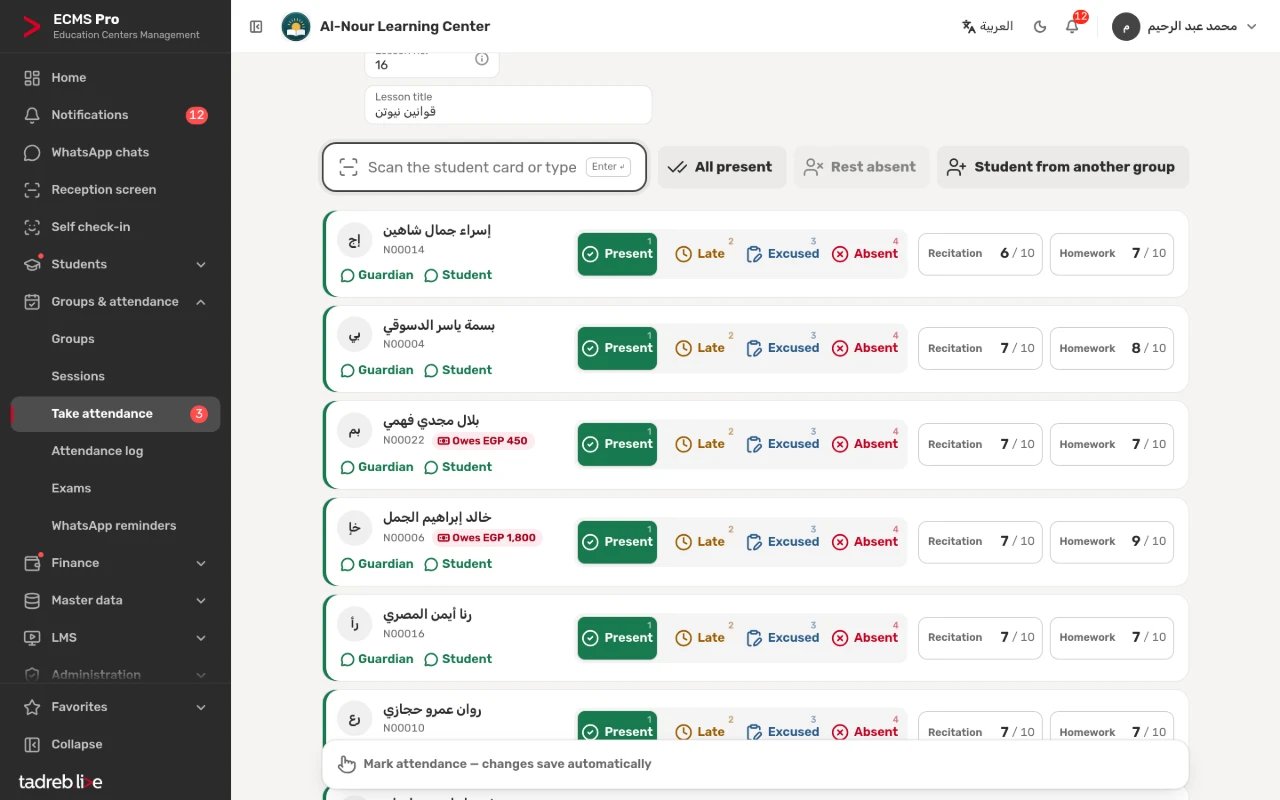Mark بلال مجدي فهمي as Excused
The height and width of the screenshot is (800, 1280).
(x=783, y=444)
